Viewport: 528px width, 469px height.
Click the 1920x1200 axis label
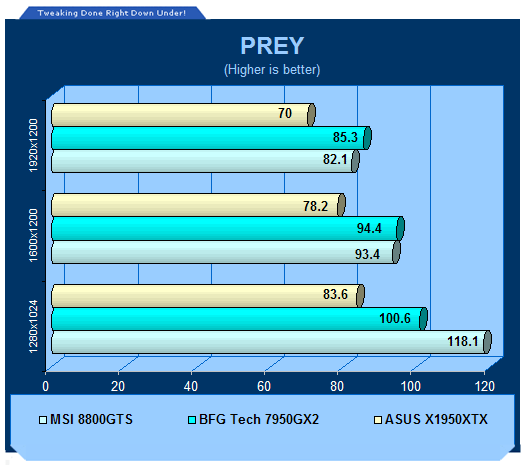coord(33,145)
